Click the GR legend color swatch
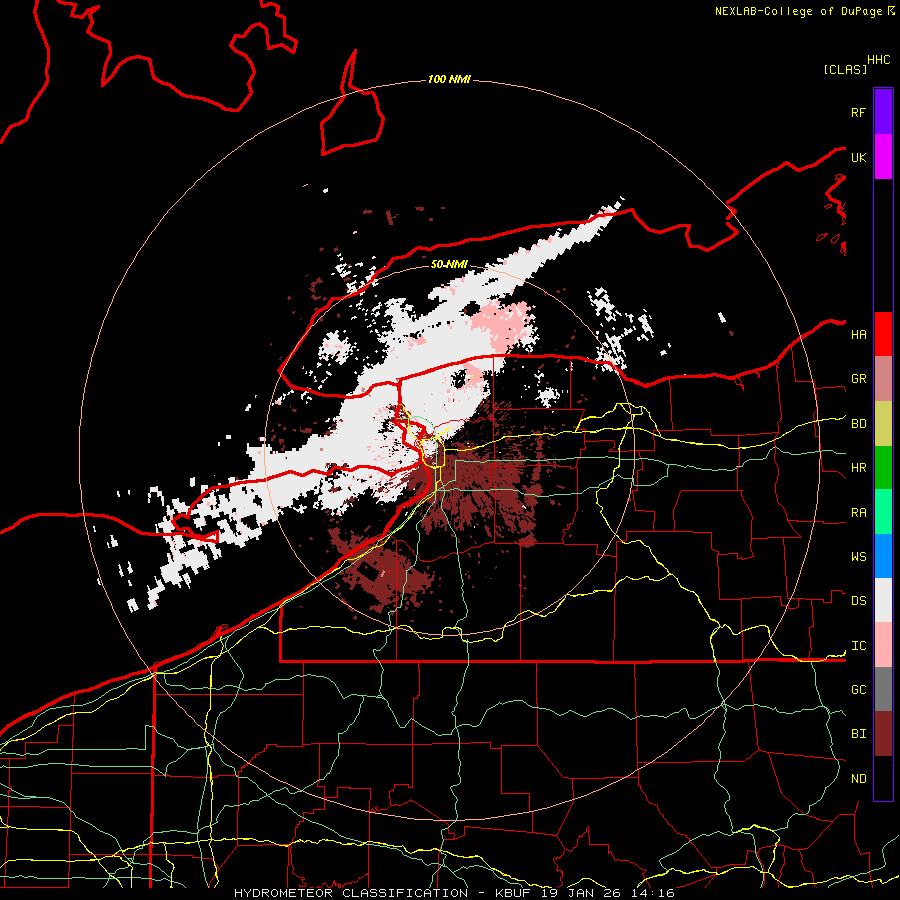The height and width of the screenshot is (900, 900). [x=883, y=378]
